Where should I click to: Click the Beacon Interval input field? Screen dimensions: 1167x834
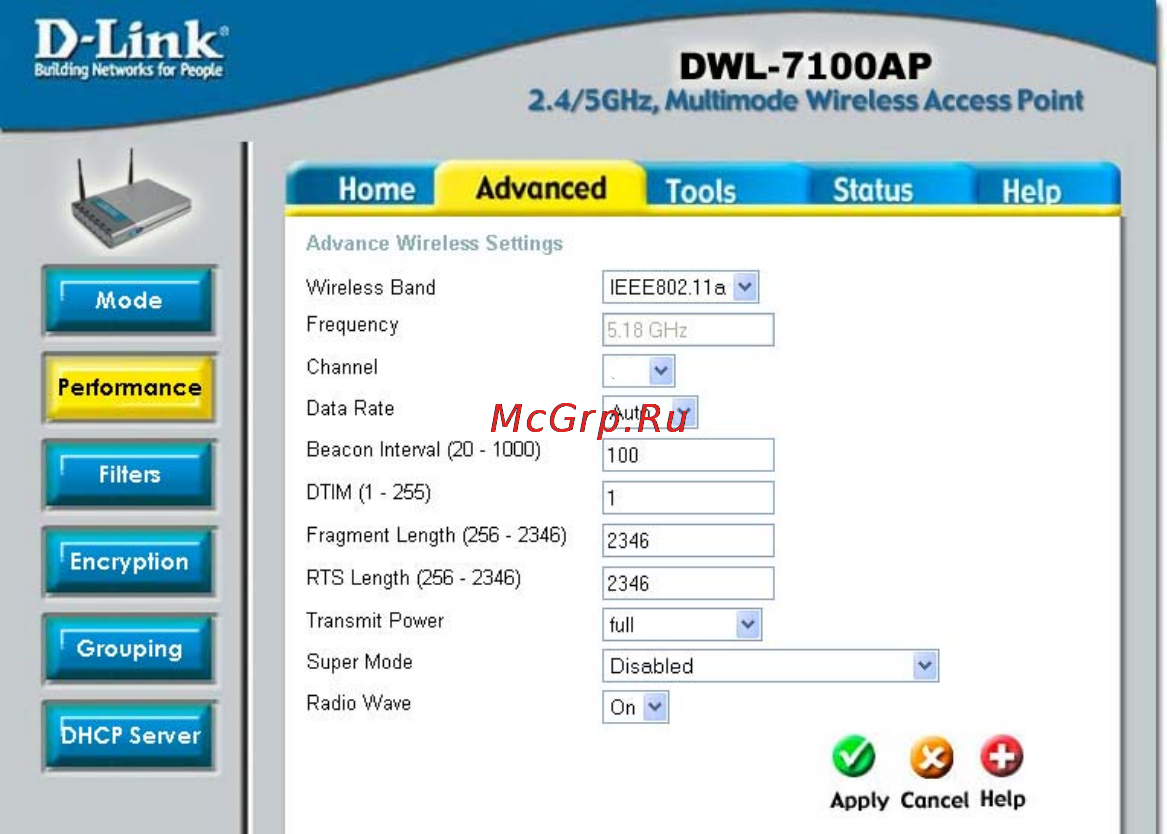click(688, 455)
